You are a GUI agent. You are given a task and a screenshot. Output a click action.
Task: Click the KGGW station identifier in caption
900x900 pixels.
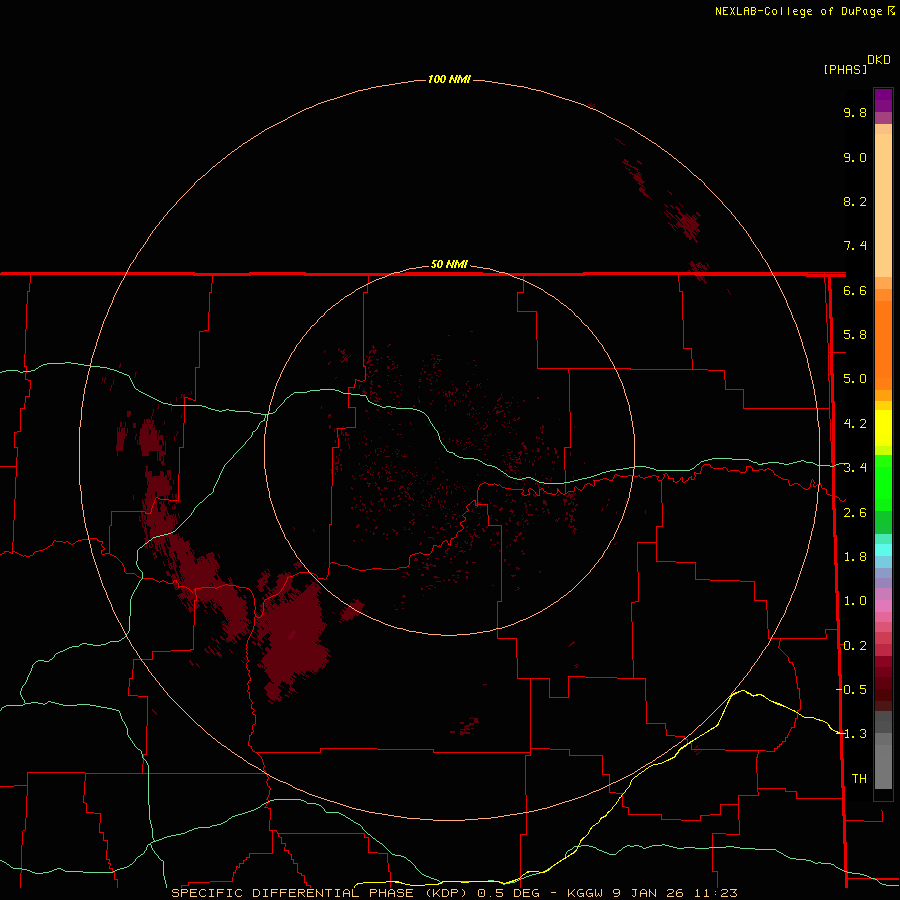tap(585, 893)
